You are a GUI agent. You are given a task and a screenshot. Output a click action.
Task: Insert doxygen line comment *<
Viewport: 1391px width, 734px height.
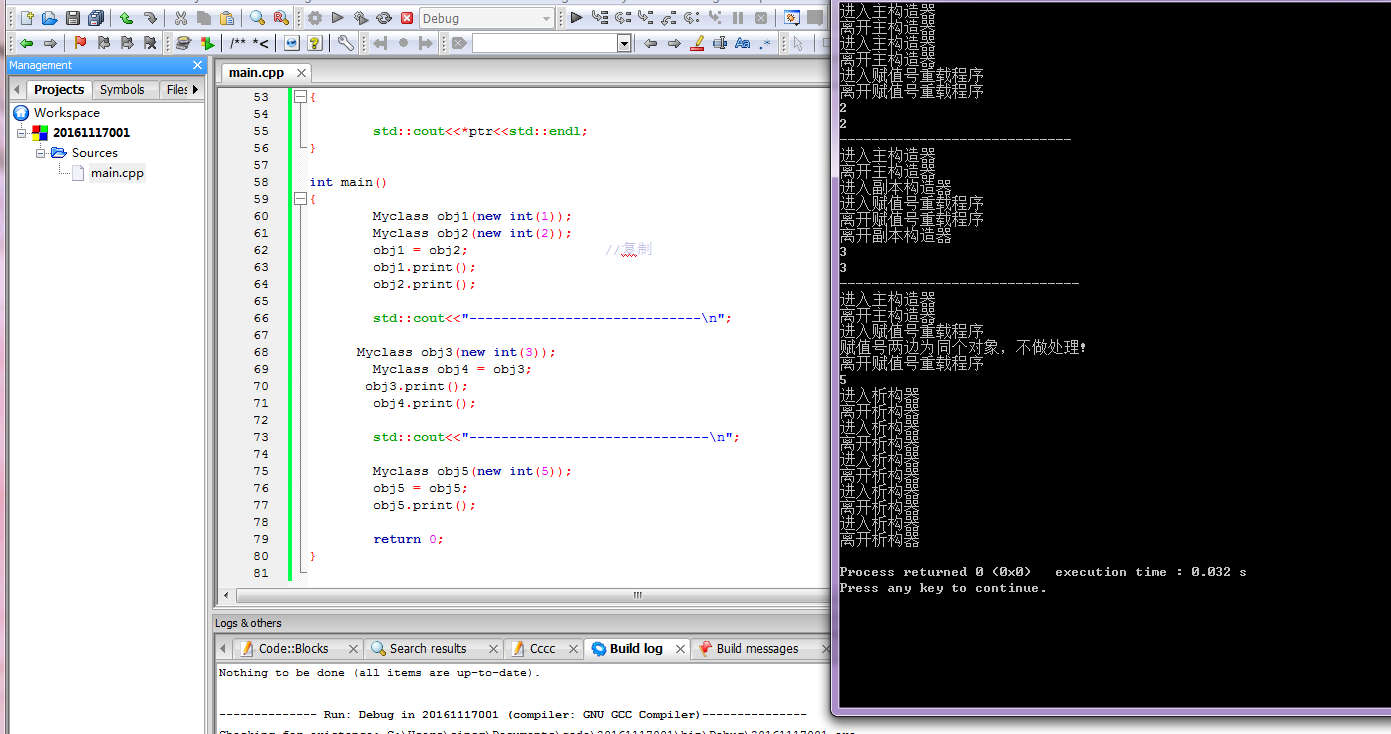(x=261, y=43)
